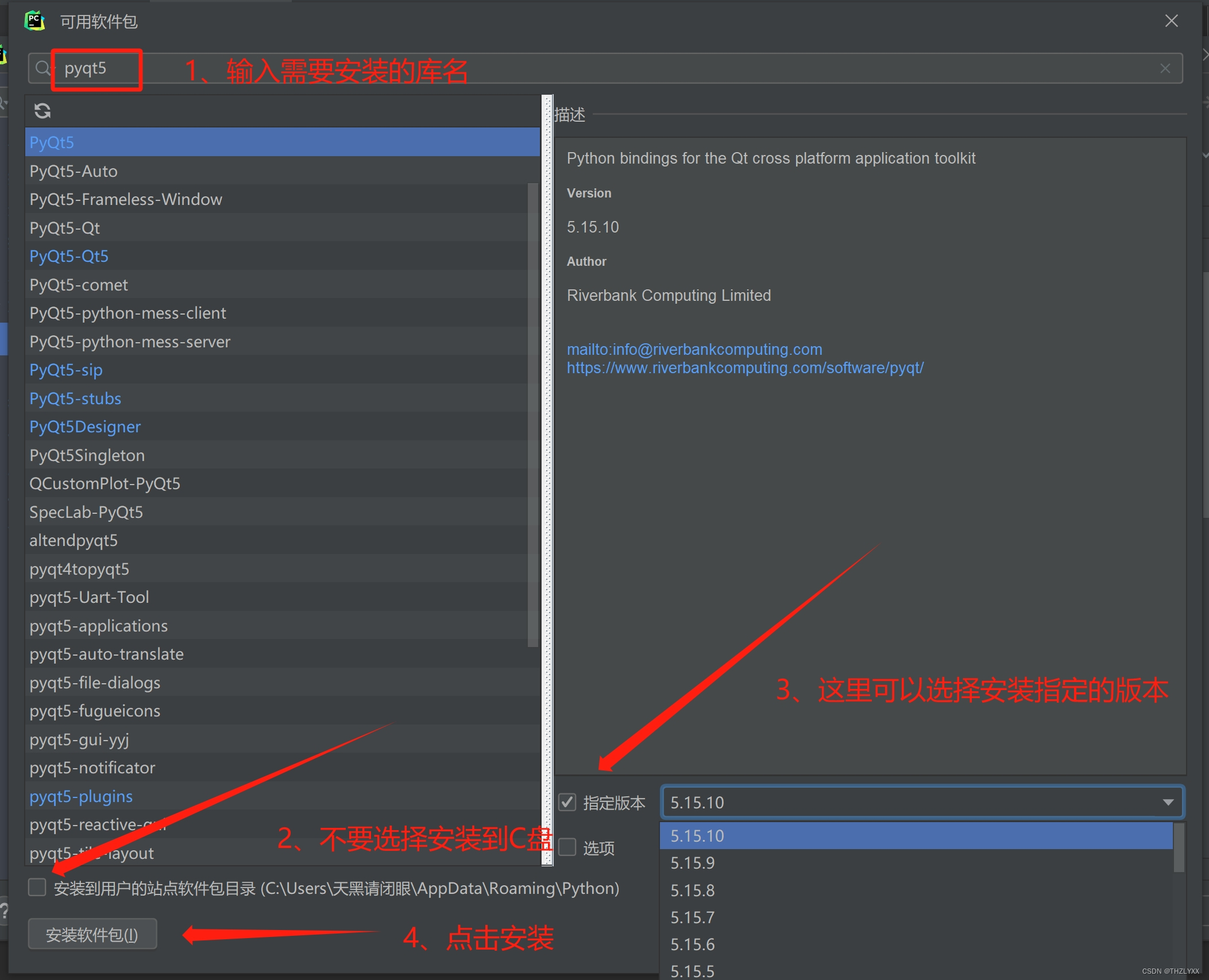Select PyQt5-Frameless-Window in the list
Viewport: 1209px width, 980px height.
click(x=277, y=199)
